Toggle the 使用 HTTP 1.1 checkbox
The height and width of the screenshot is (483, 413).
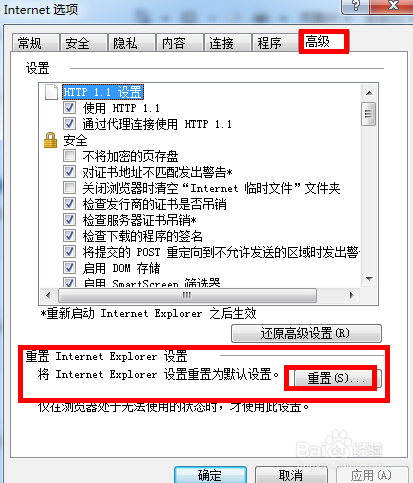click(x=69, y=108)
